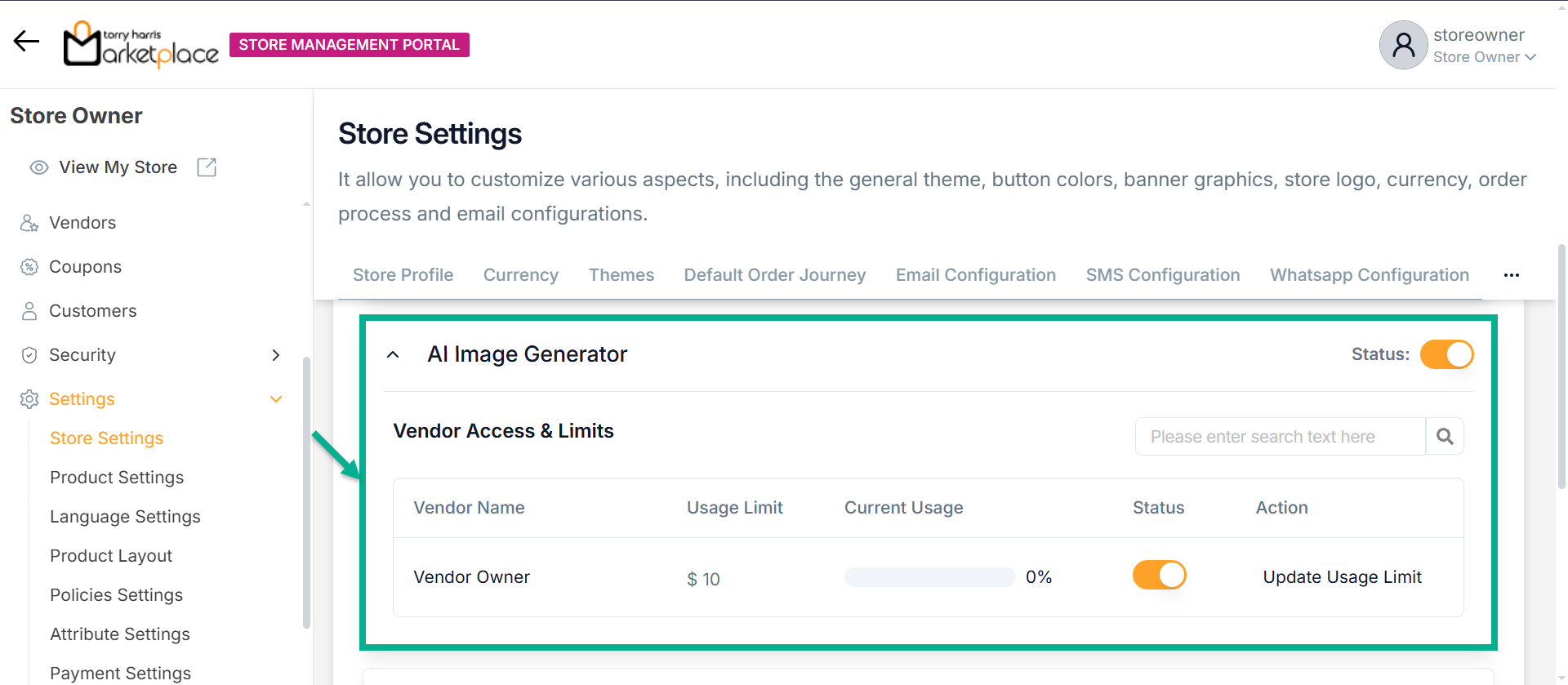This screenshot has height=685, width=1568.
Task: Show more tabs via the ellipsis
Action: pos(1511,275)
